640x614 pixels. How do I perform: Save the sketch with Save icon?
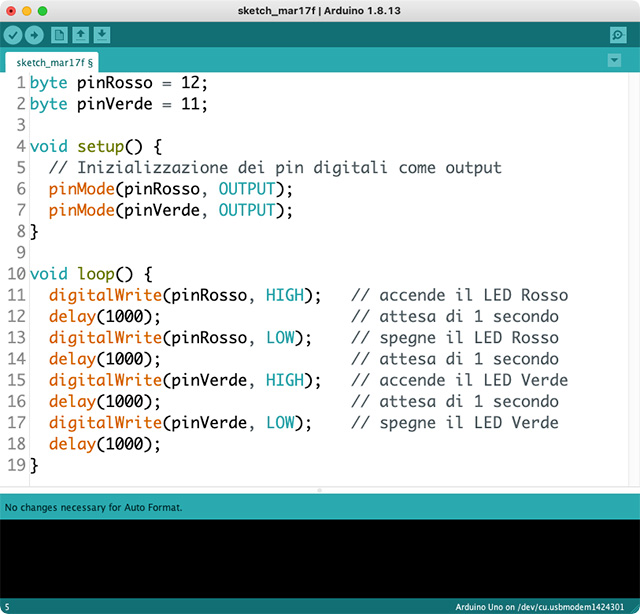[x=102, y=35]
